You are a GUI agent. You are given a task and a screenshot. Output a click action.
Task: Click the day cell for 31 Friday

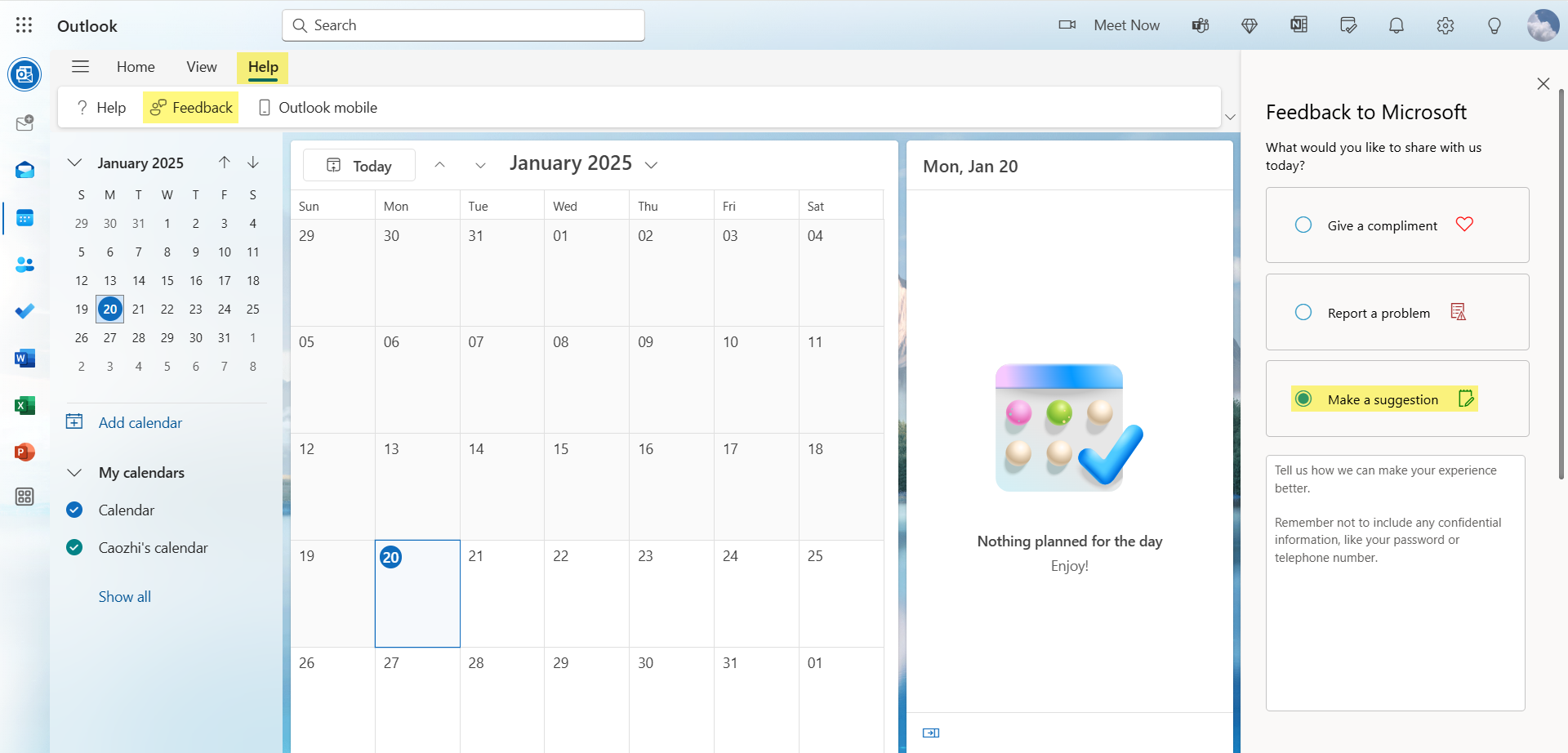pos(756,700)
